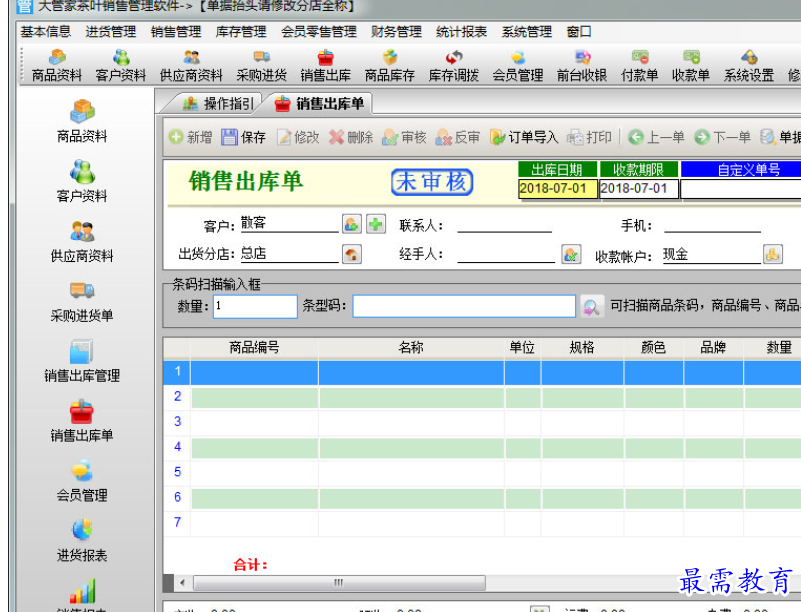Open the 统计报表 menu
The image size is (801, 612).
pyautogui.click(x=461, y=32)
